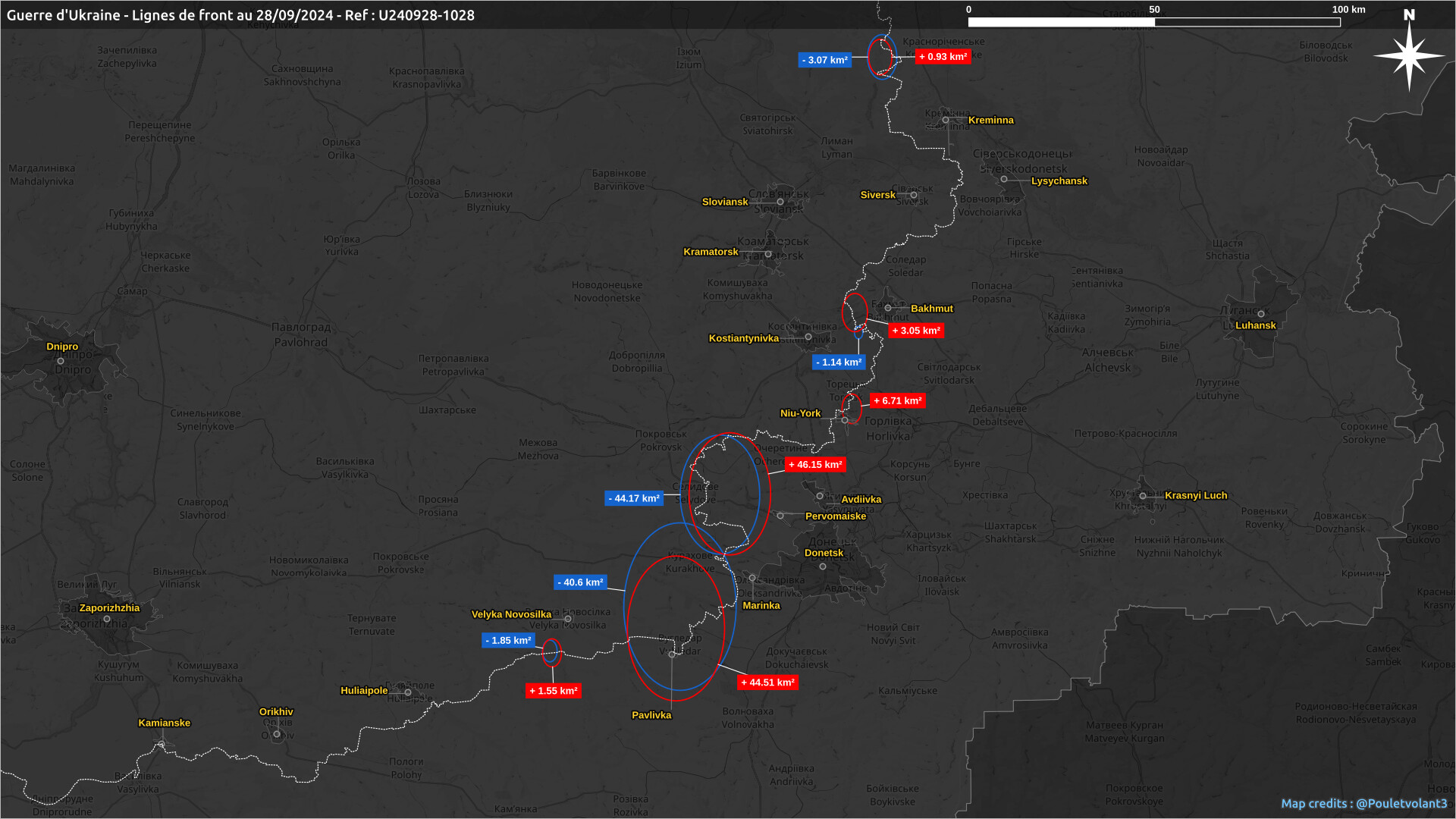The height and width of the screenshot is (819, 1456).
Task: Click the Krasnyi Luch city marker
Action: [x=1143, y=496]
